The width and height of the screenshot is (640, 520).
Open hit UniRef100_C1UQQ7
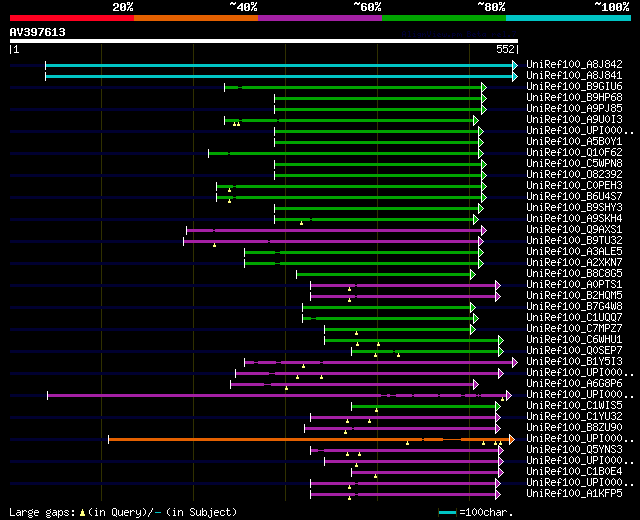(x=574, y=318)
